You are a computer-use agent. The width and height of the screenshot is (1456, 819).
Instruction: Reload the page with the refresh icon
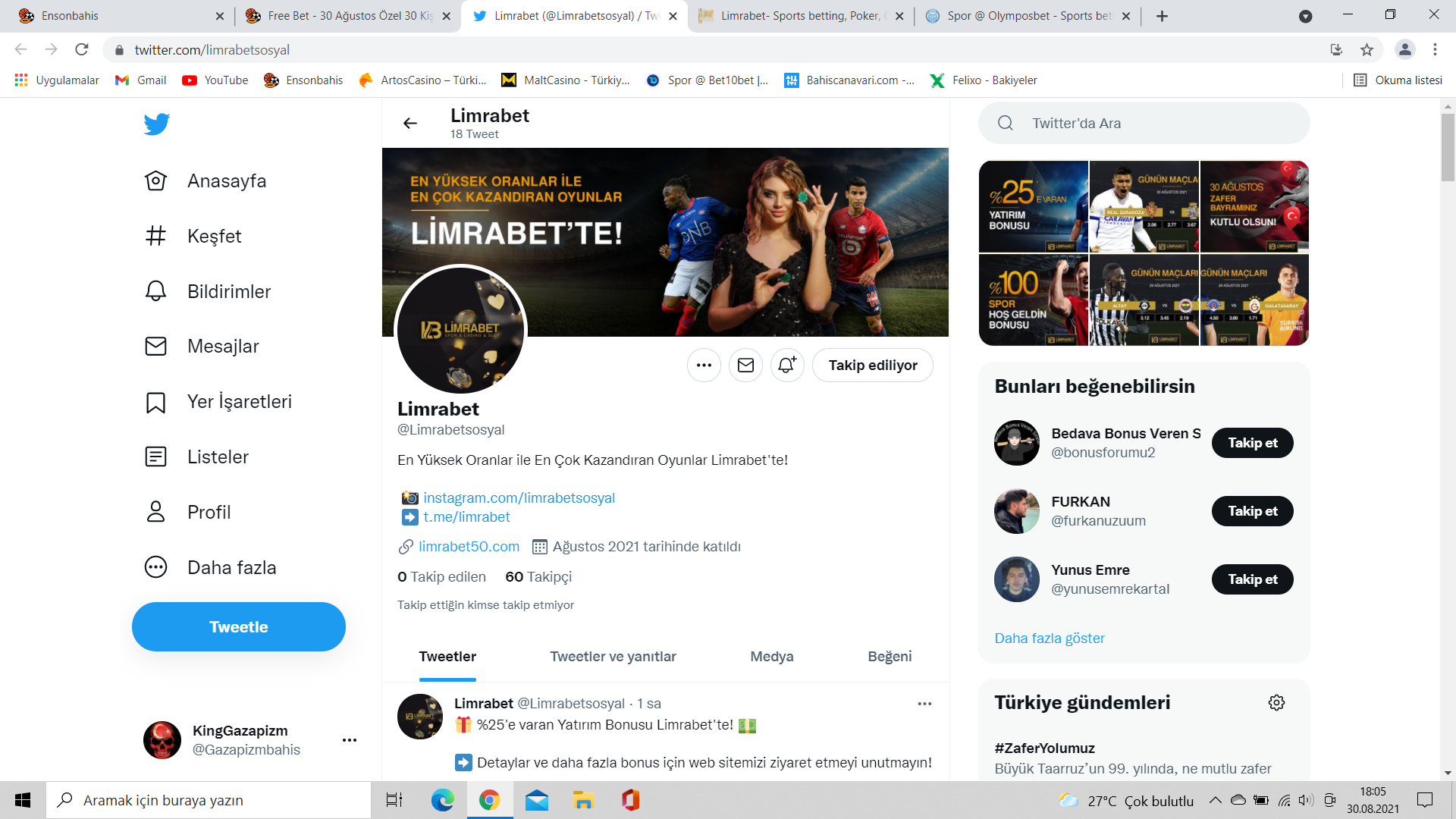[x=82, y=50]
